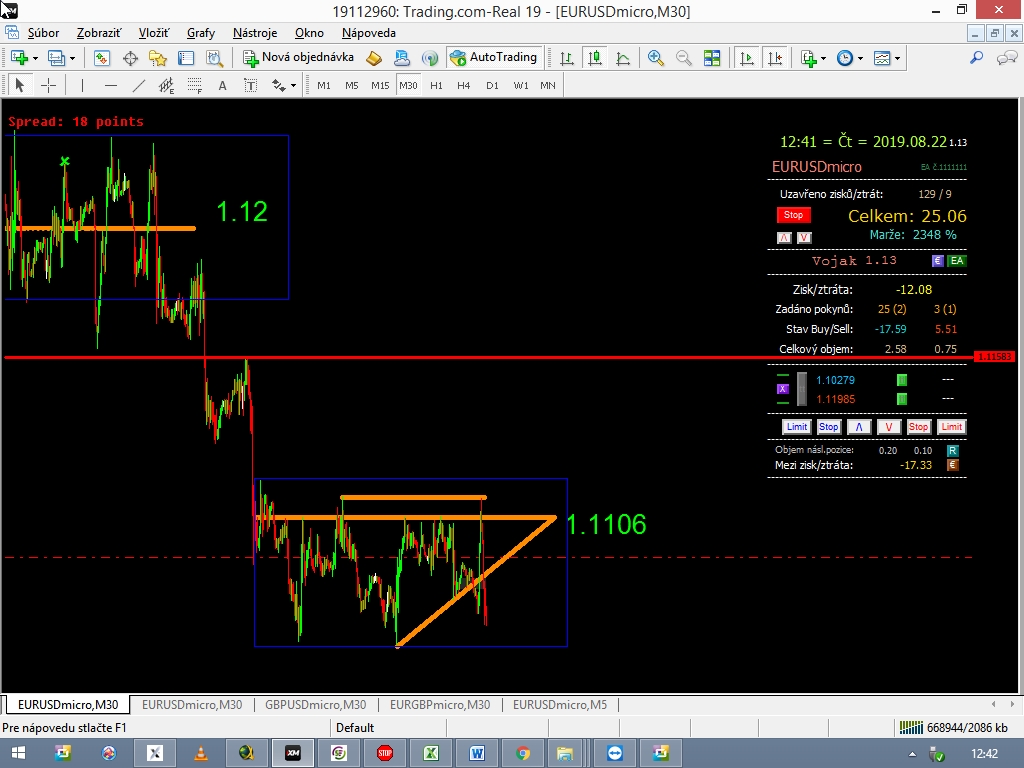Open the search magnifier in toolbar

[976, 58]
